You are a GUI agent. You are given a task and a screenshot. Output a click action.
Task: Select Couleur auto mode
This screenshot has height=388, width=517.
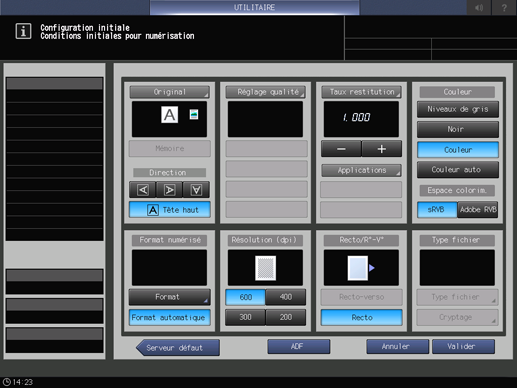[x=458, y=170]
